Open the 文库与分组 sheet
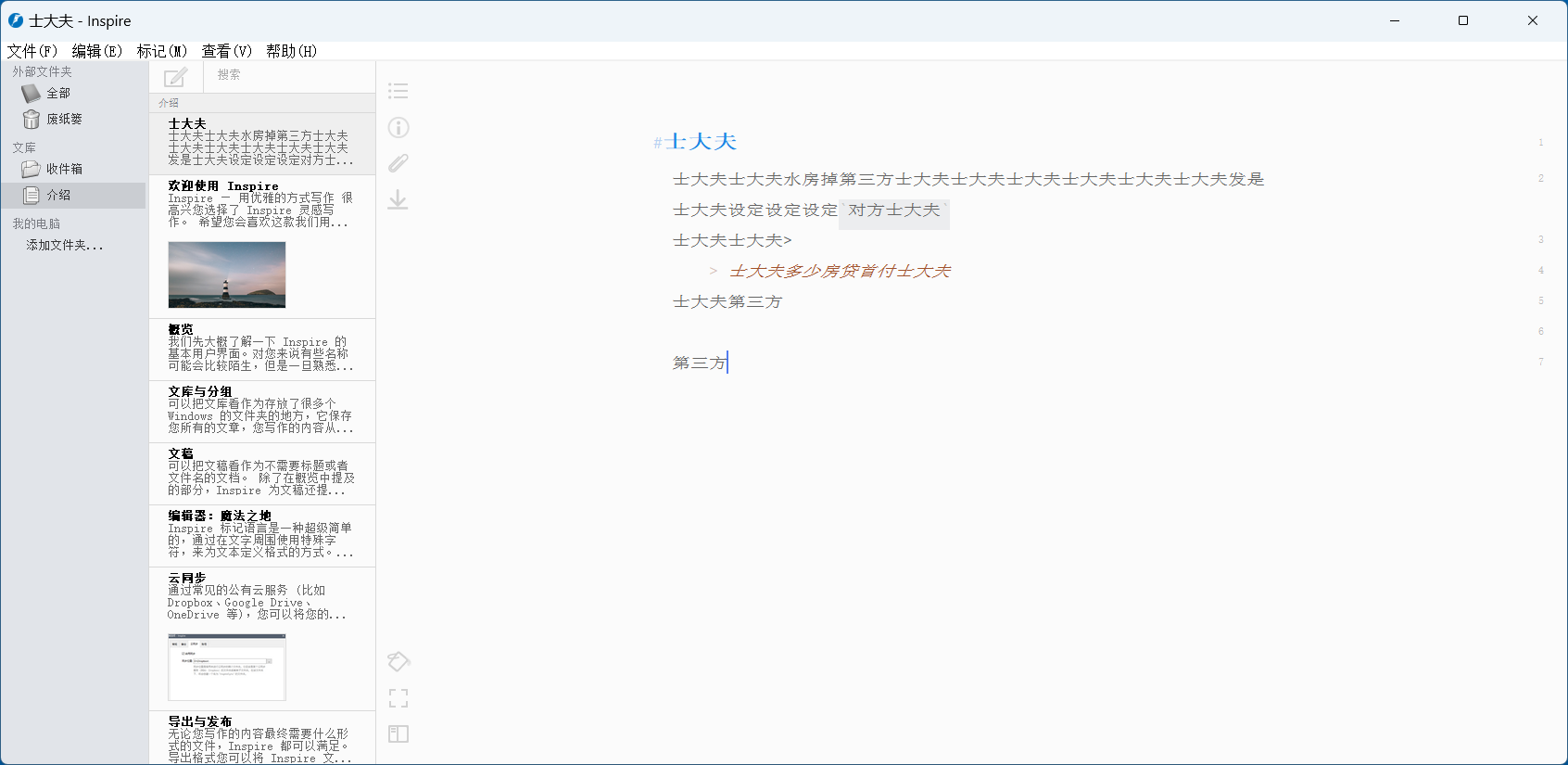This screenshot has width=1568, height=765. (x=262, y=411)
